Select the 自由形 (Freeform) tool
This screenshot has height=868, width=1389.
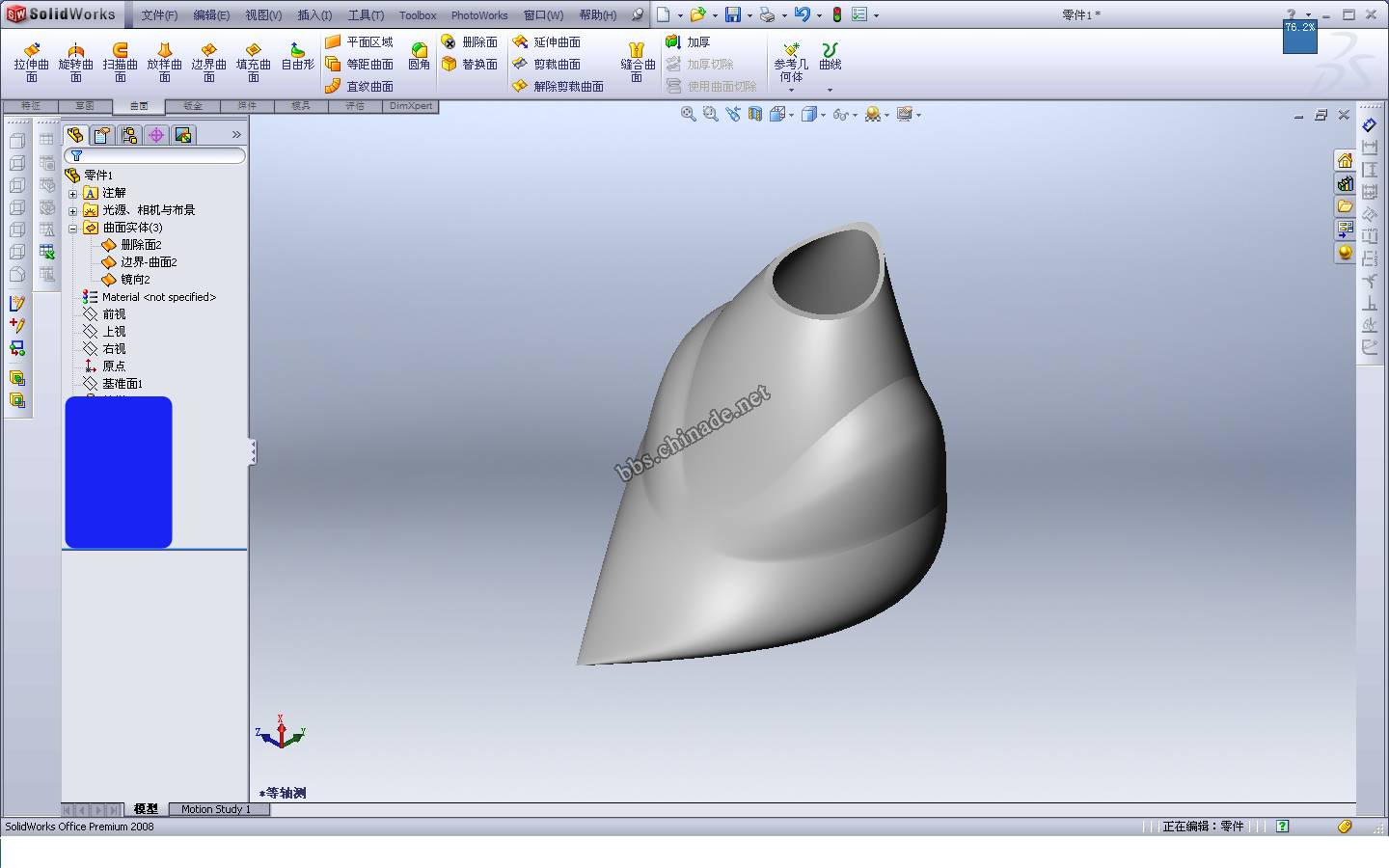[x=297, y=56]
